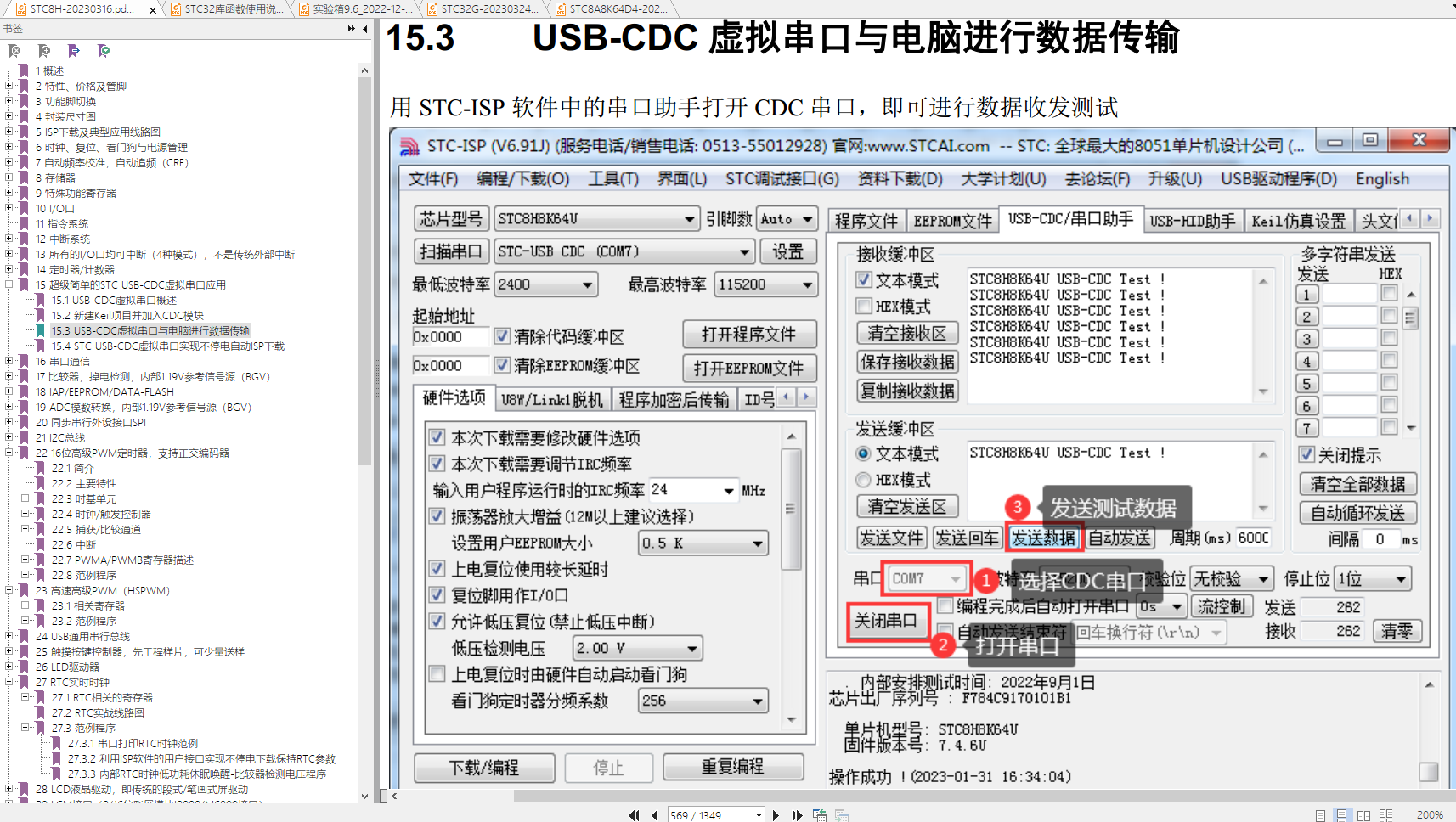The width and height of the screenshot is (1456, 822).
Task: Switch to continuous page view layout
Action: click(1341, 815)
